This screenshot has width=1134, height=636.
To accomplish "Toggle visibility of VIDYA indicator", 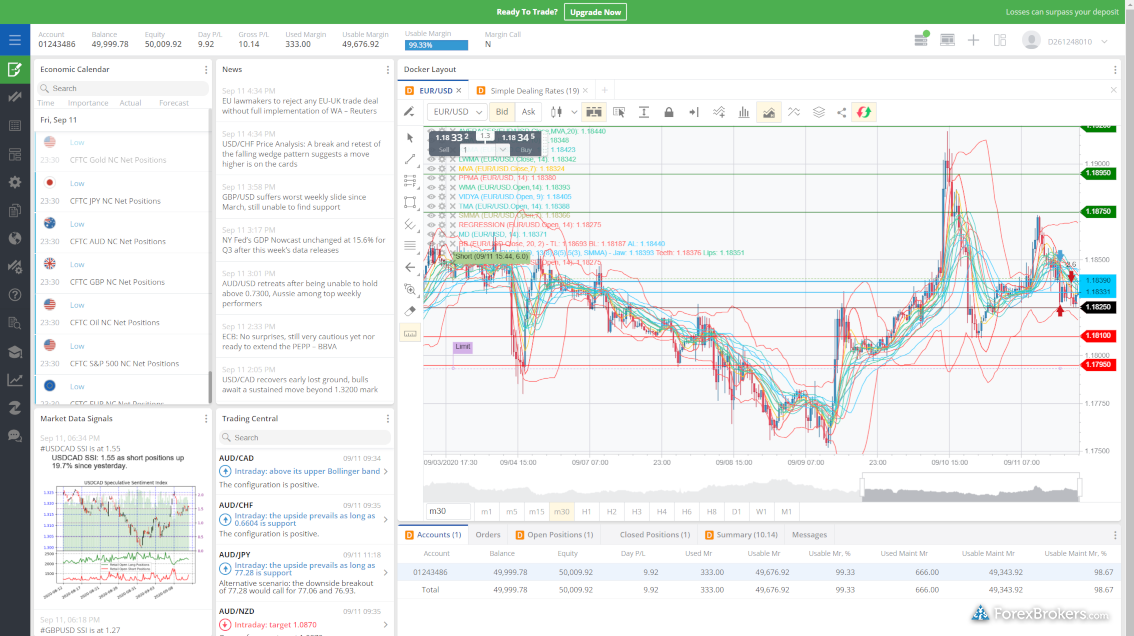I will pos(432,197).
